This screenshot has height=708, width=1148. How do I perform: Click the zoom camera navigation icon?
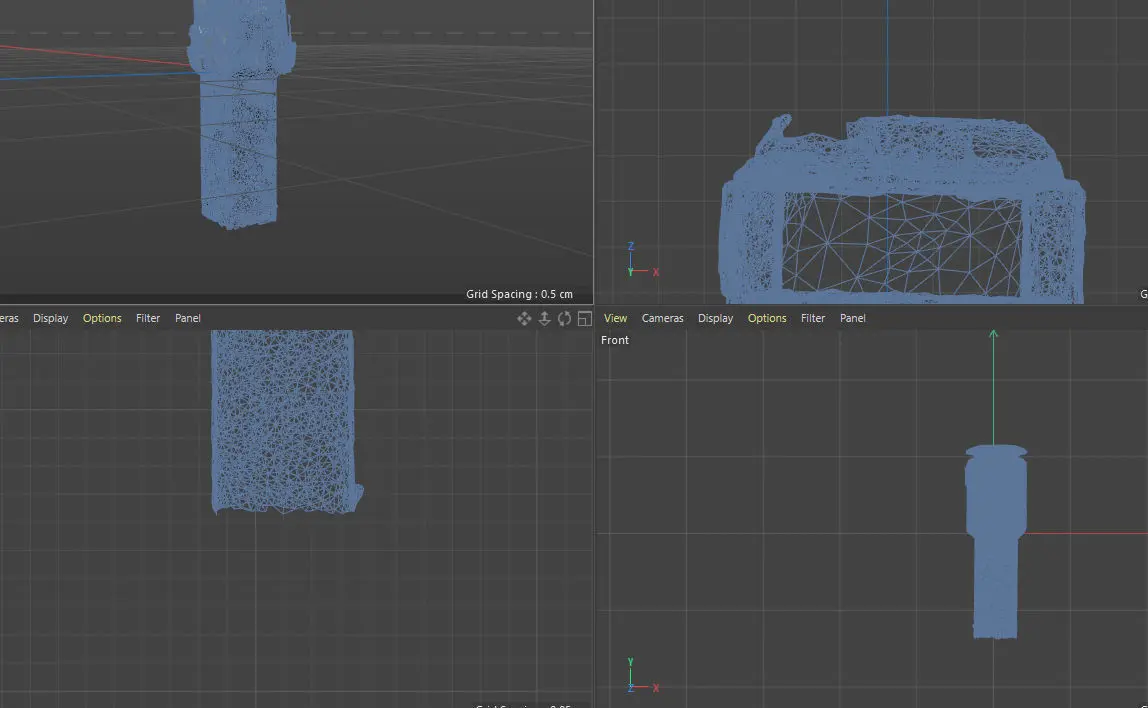click(545, 318)
